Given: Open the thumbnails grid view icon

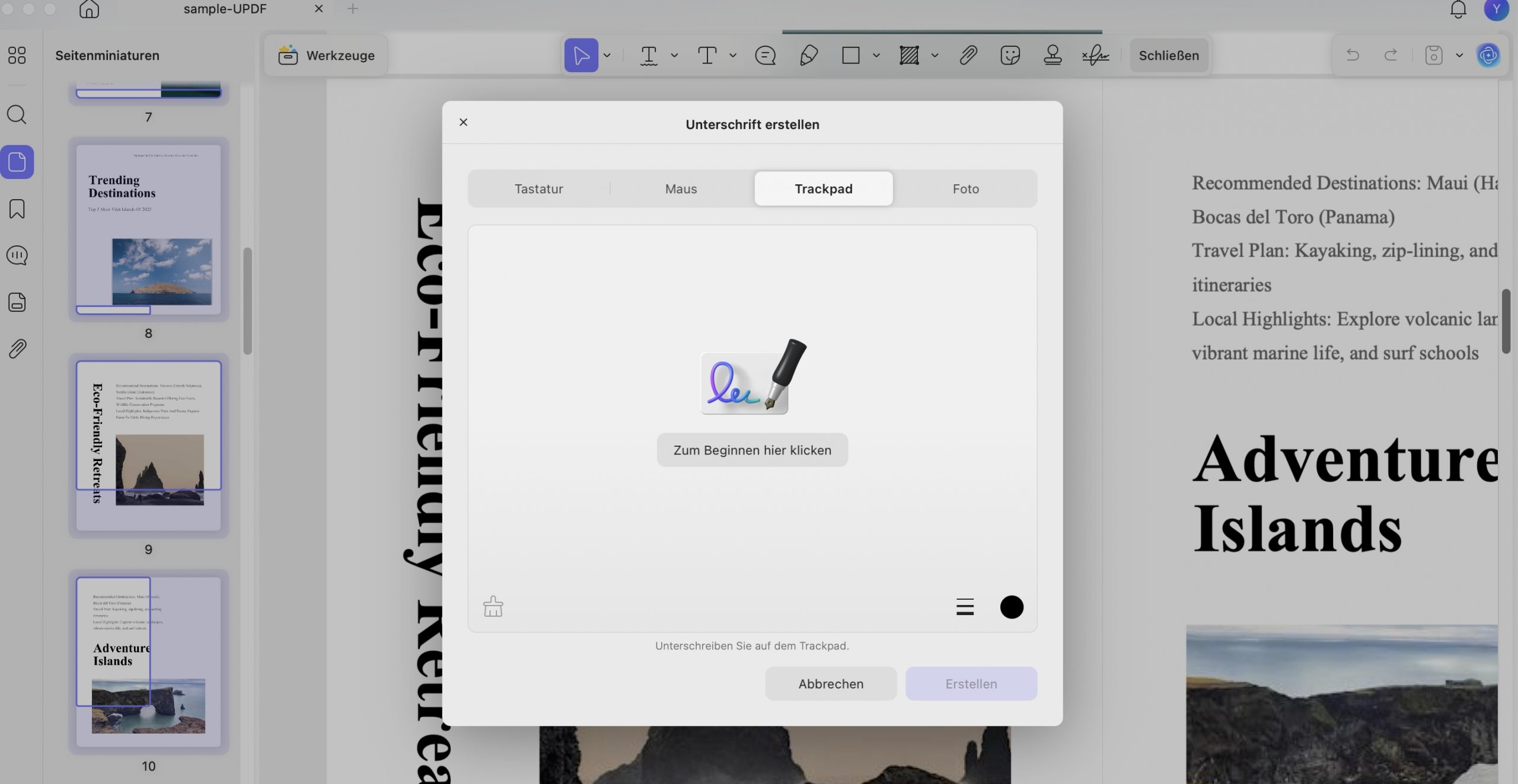Looking at the screenshot, I should point(17,55).
